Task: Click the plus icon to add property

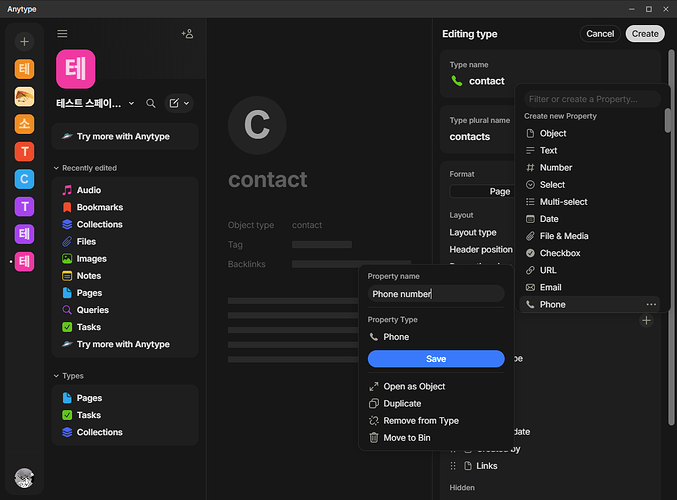Action: pyautogui.click(x=646, y=320)
